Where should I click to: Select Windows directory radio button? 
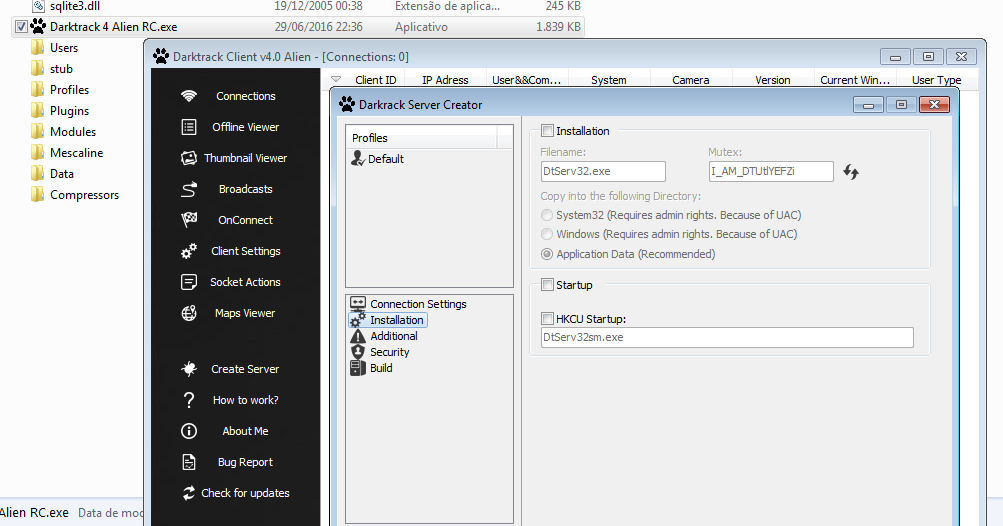pos(547,234)
